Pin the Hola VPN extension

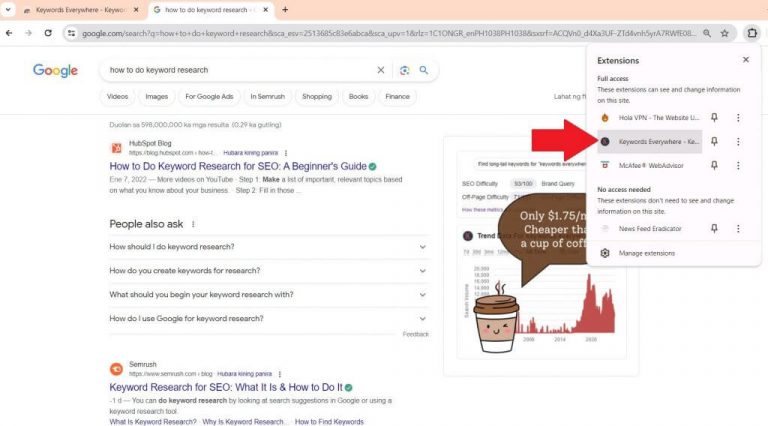click(x=714, y=118)
